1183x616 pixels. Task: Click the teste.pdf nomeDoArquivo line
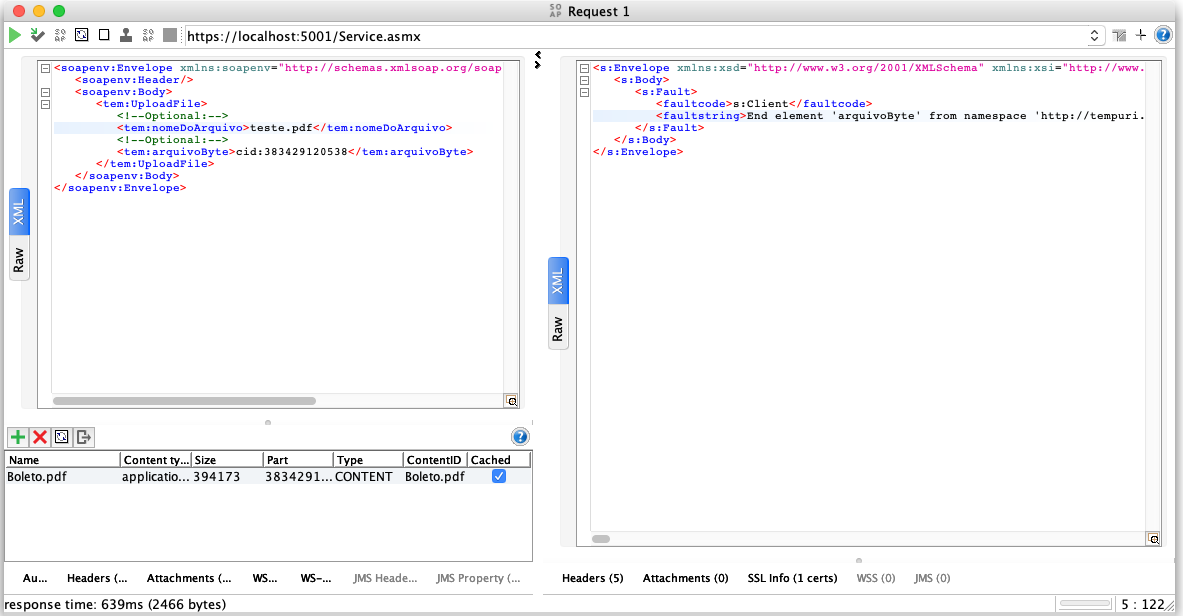point(284,128)
